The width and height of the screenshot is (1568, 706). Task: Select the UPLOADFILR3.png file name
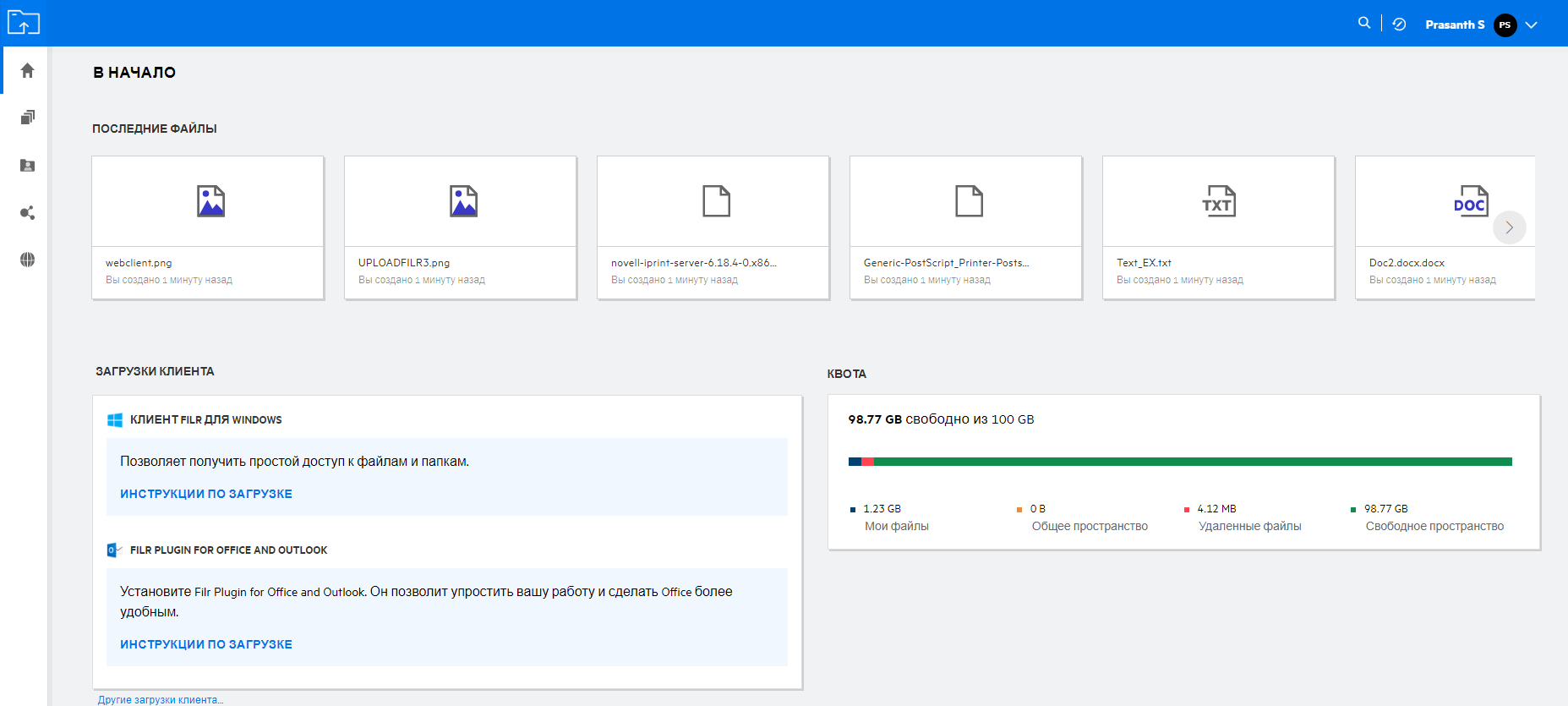(x=404, y=263)
